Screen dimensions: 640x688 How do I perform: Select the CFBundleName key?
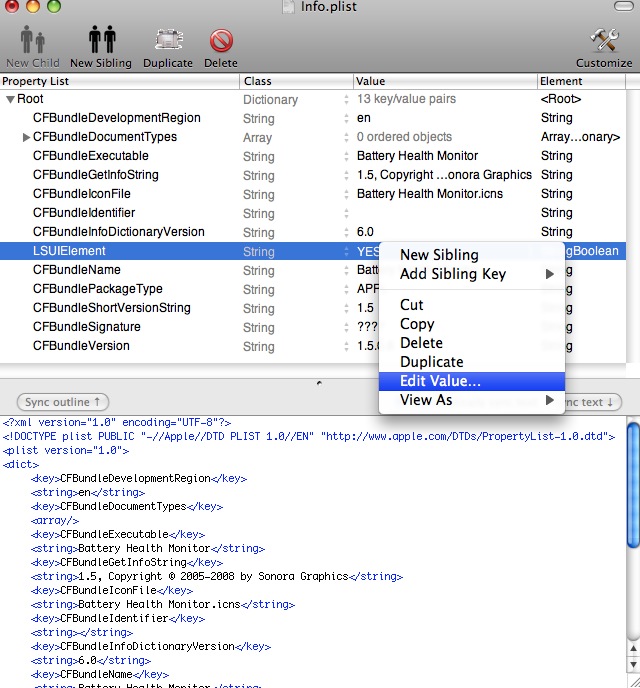[76, 270]
